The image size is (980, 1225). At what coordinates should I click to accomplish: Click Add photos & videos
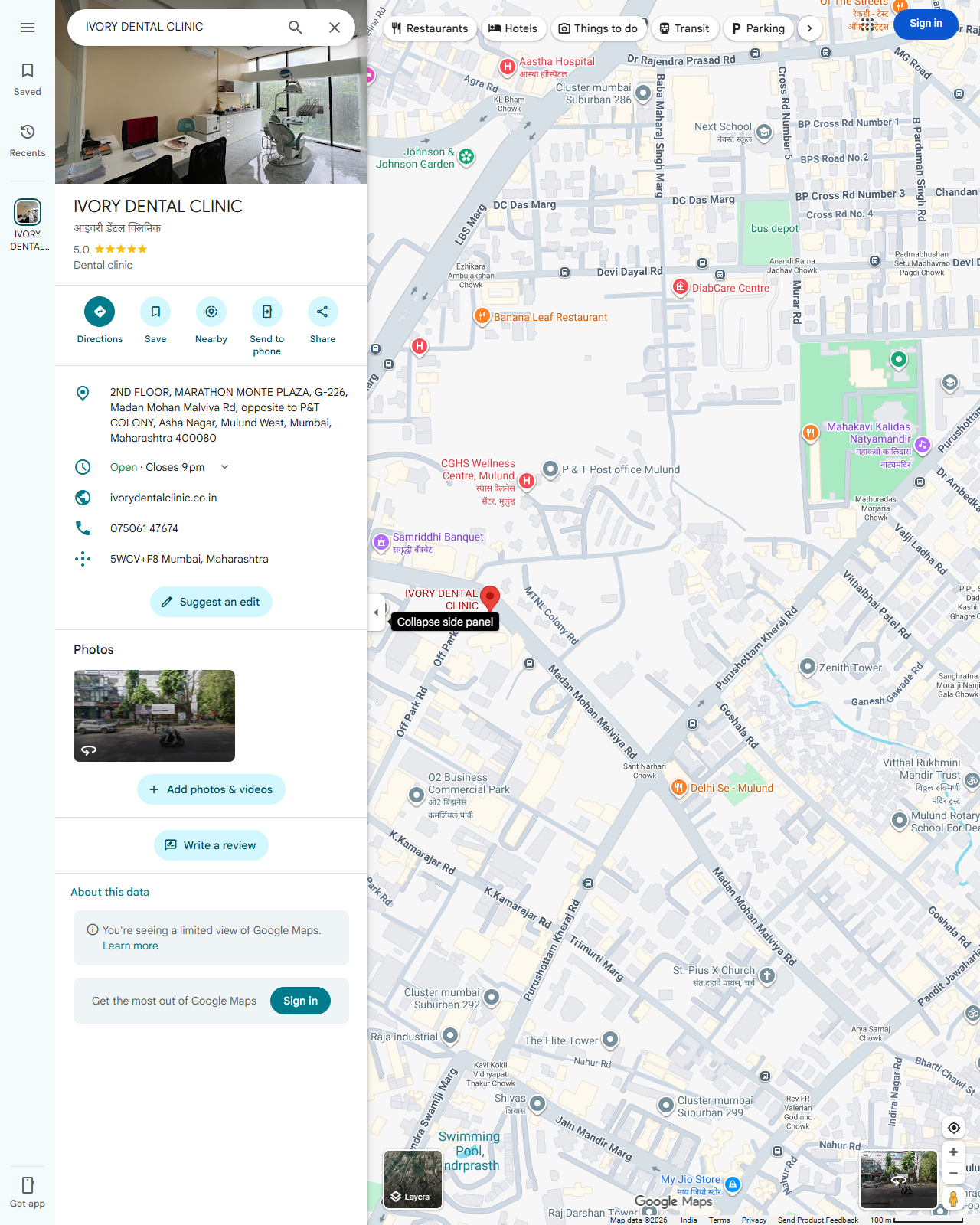(211, 789)
